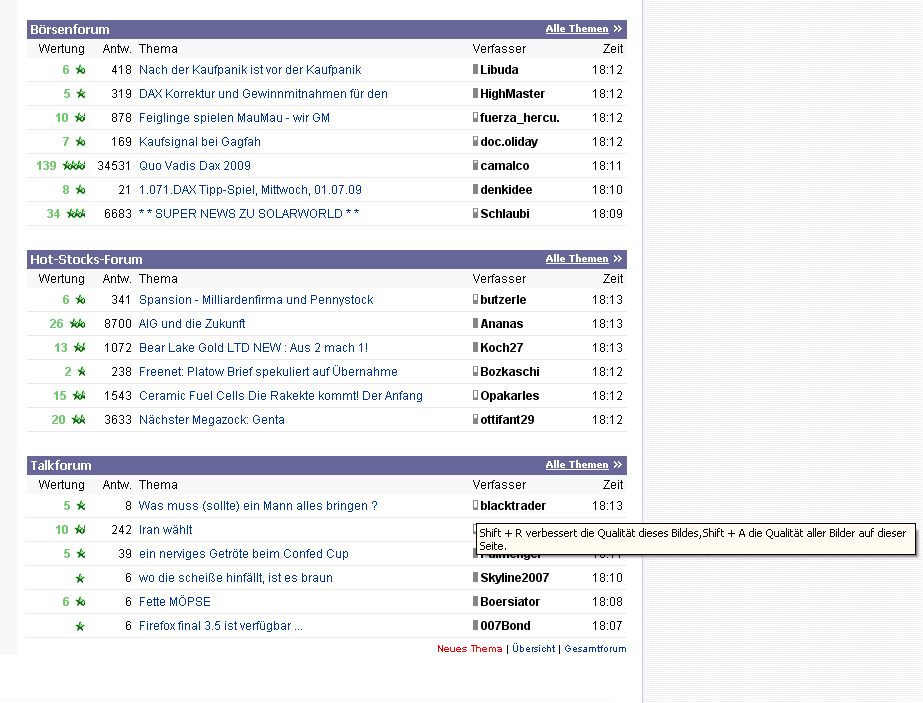Viewport: 923px width, 703px height.
Task: Open the Ceramic Fuel Cells thread
Action: point(280,396)
